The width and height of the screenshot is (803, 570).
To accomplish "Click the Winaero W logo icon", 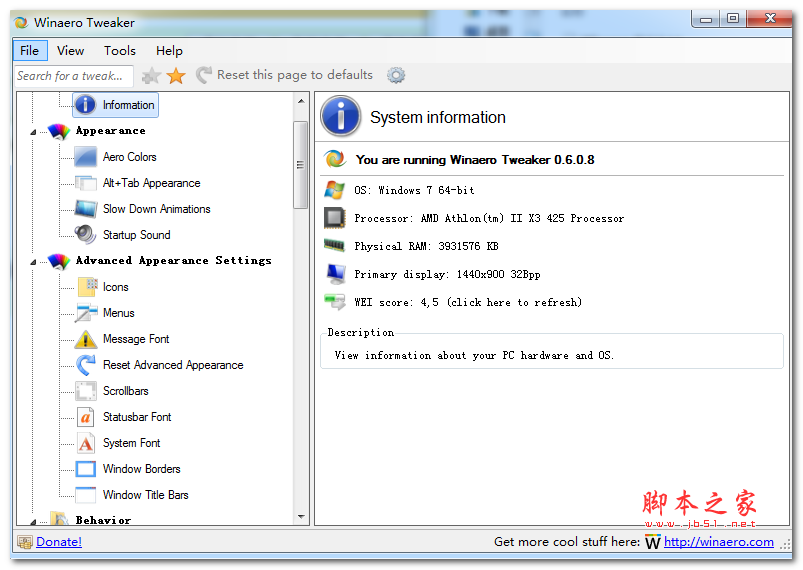I will (652, 542).
